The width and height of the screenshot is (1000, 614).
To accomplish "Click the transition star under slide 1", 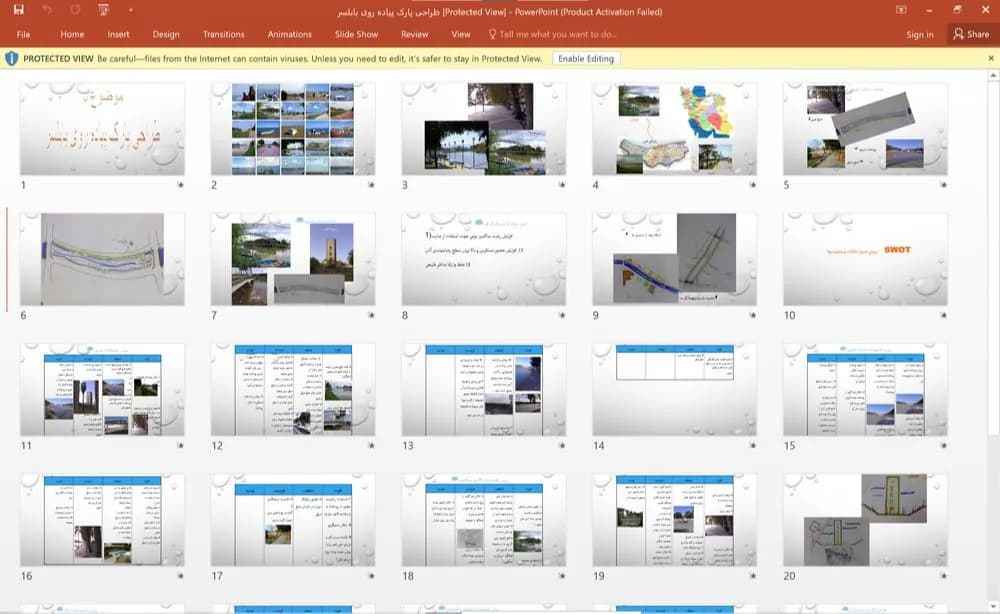I will (180, 185).
